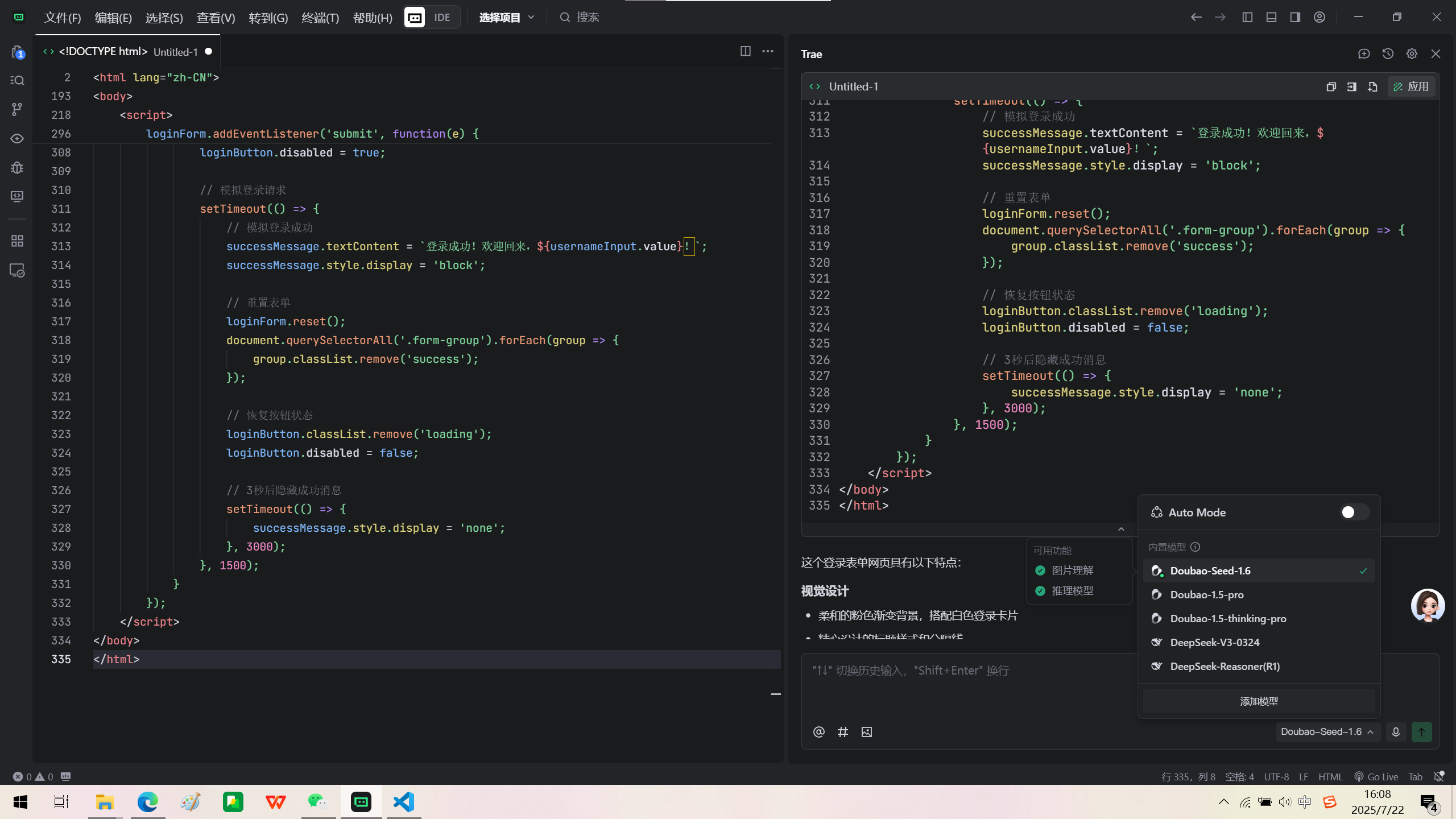Image resolution: width=1456 pixels, height=819 pixels.
Task: Open Trae panel settings gear
Action: (x=1412, y=54)
